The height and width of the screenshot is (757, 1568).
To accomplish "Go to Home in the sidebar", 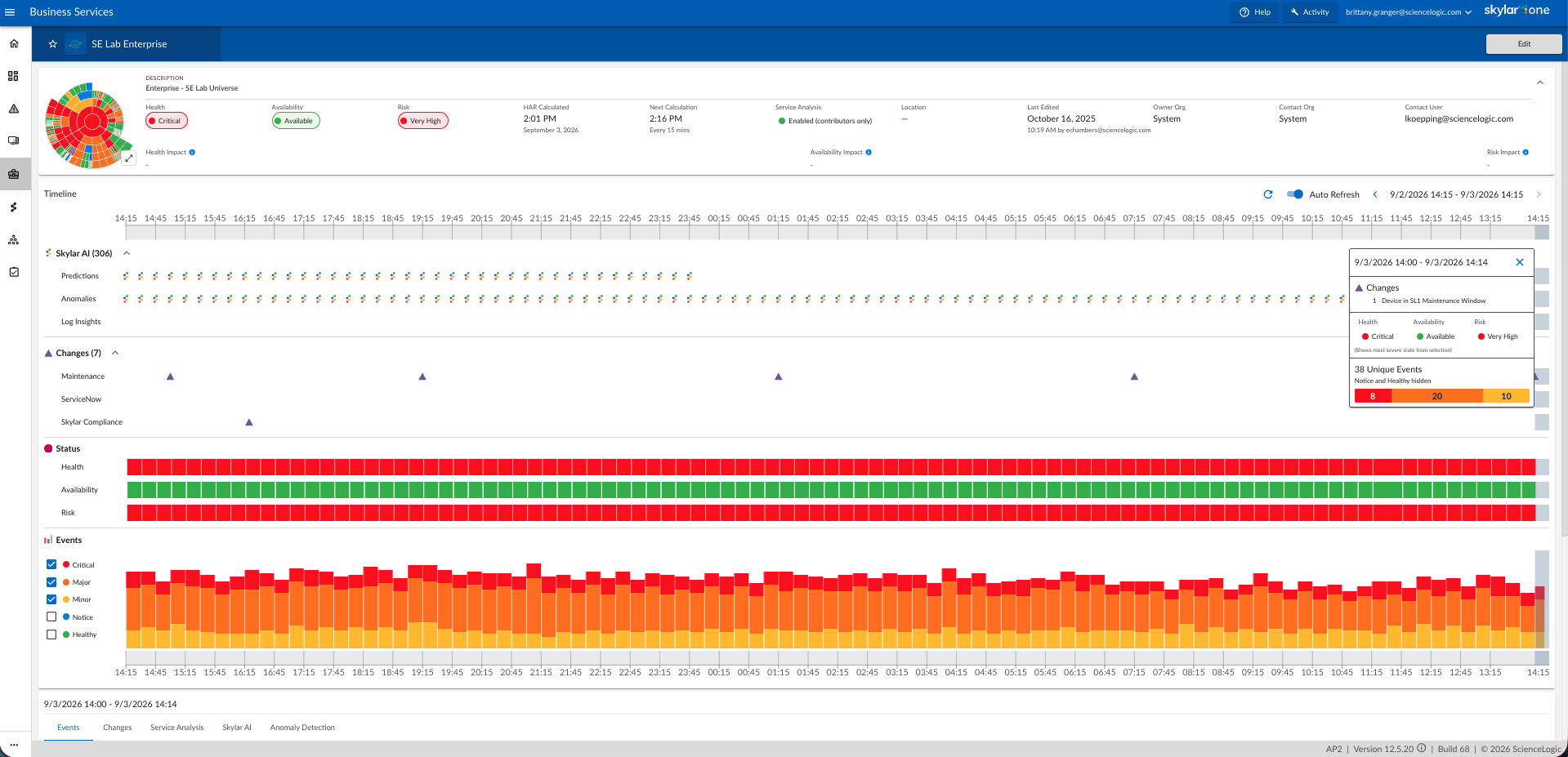I will pos(14,43).
